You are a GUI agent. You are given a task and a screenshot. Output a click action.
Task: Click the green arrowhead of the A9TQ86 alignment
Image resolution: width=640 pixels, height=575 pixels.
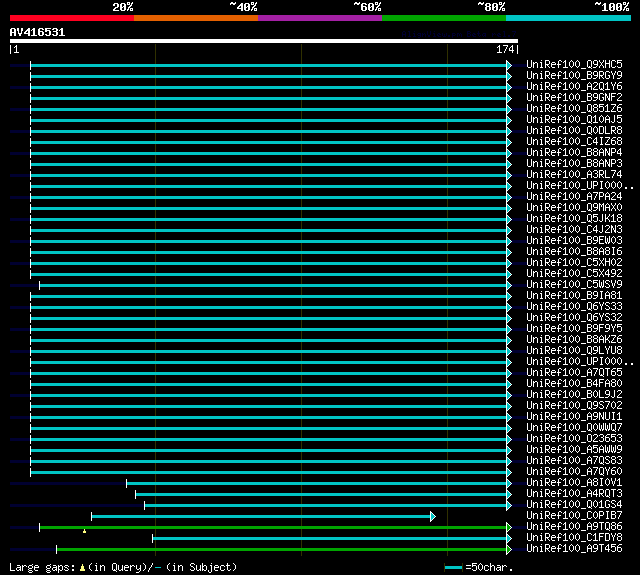[509, 528]
